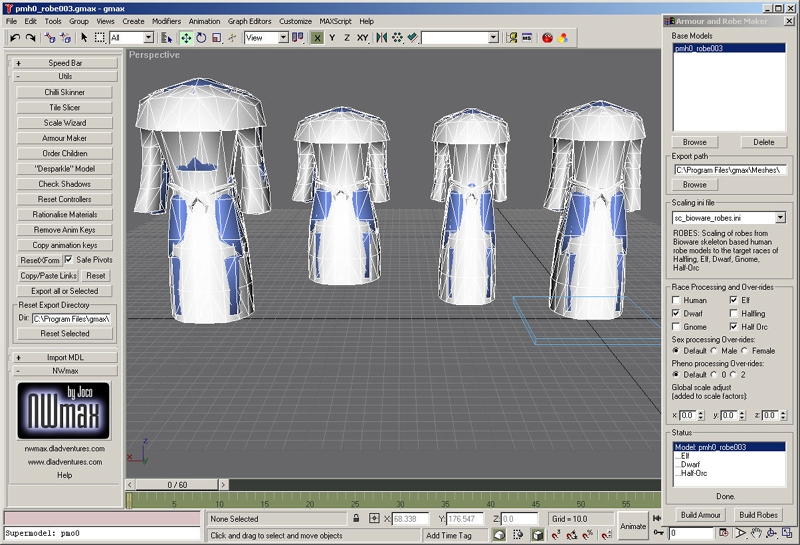Select the Select and Move tool
The height and width of the screenshot is (545, 800).
coord(186,38)
